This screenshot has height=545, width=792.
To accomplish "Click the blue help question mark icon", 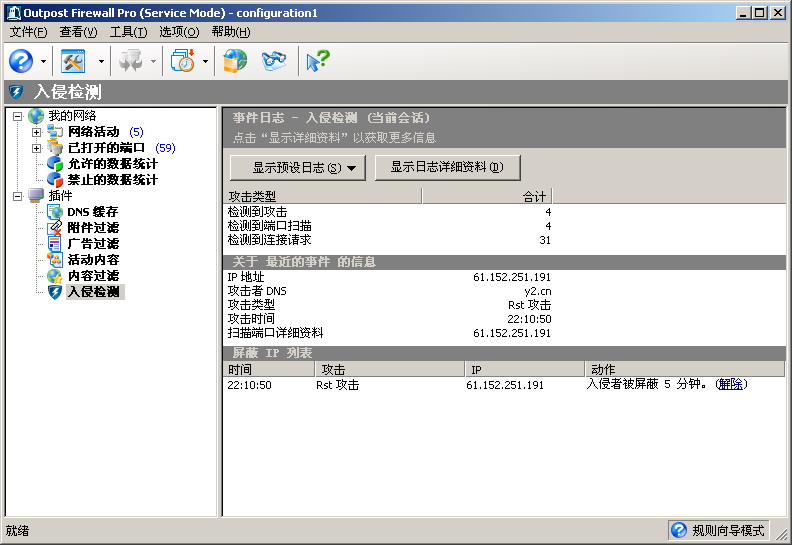I will (x=20, y=61).
